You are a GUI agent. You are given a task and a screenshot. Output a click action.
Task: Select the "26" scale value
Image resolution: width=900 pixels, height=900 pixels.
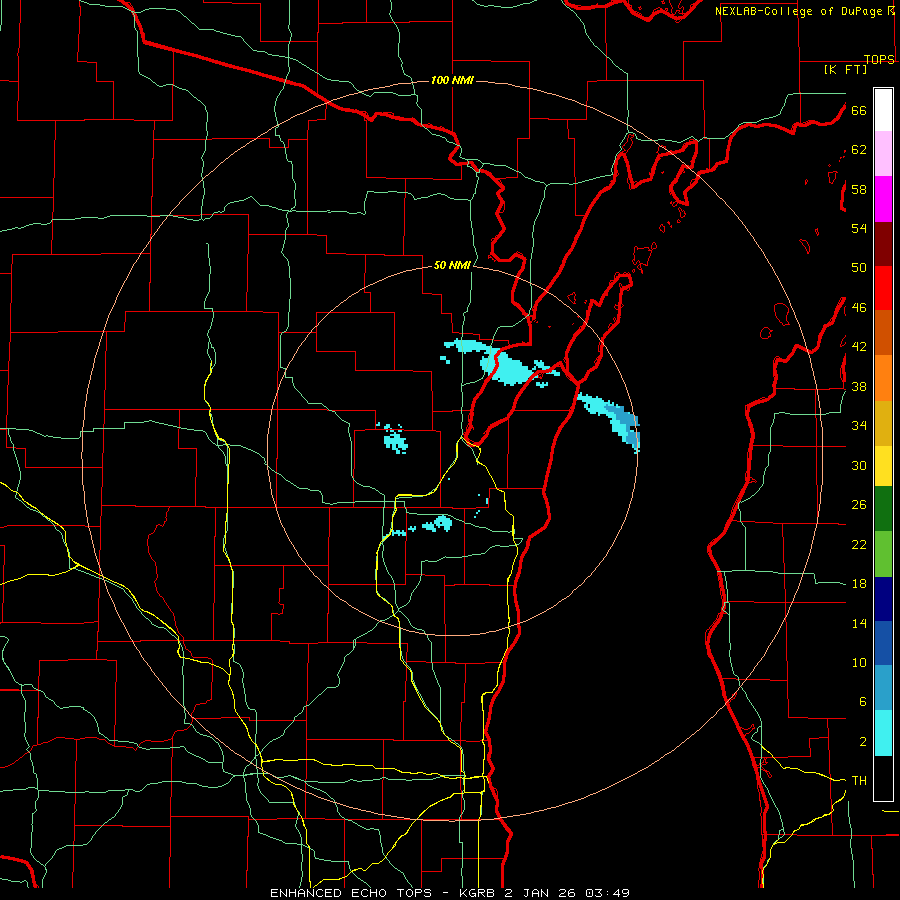pyautogui.click(x=859, y=505)
